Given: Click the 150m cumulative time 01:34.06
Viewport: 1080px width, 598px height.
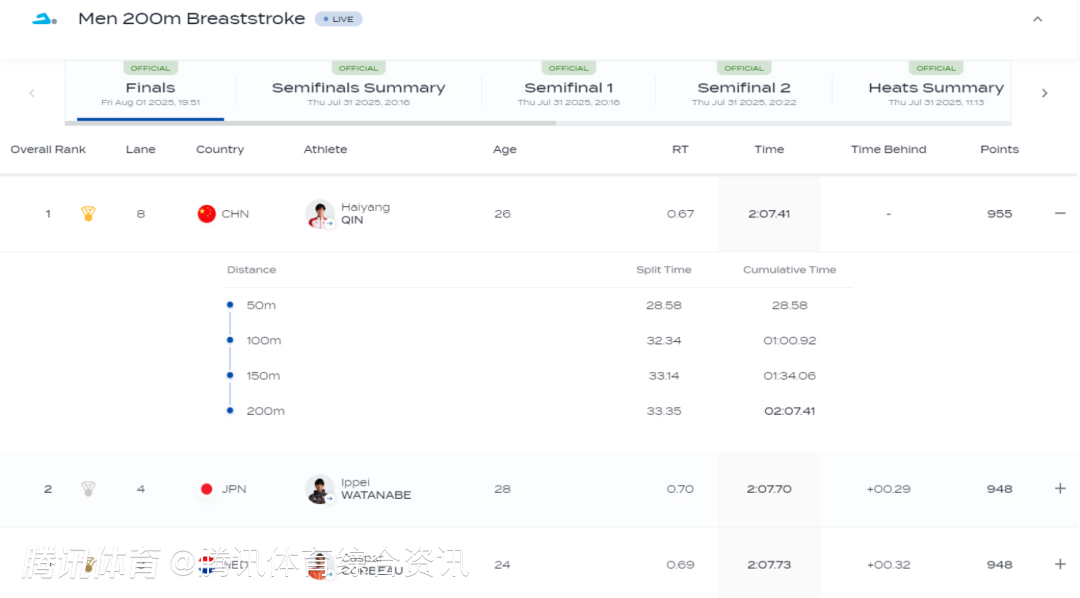Looking at the screenshot, I should [x=789, y=375].
